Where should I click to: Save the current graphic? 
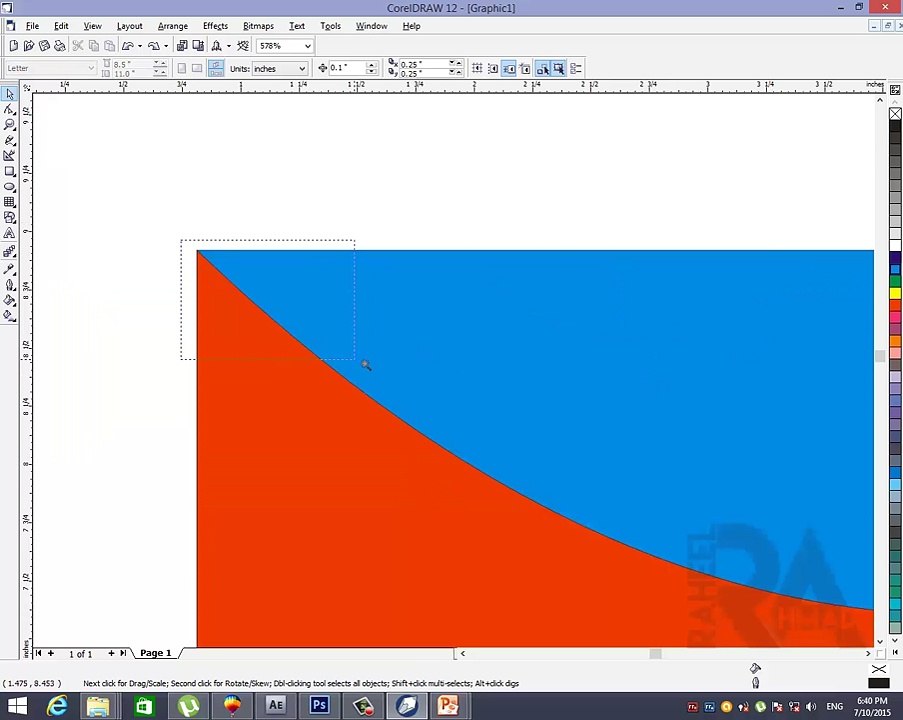click(44, 46)
